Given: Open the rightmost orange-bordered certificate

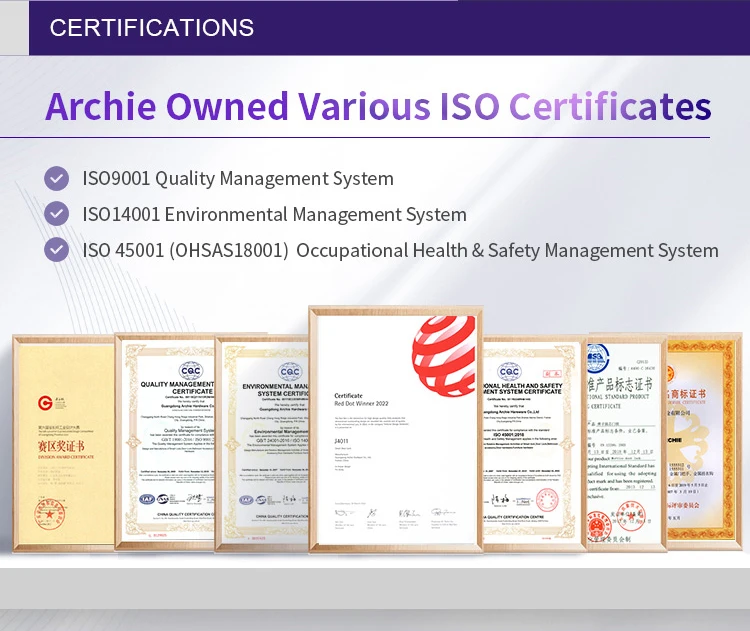Looking at the screenshot, I should (x=705, y=440).
